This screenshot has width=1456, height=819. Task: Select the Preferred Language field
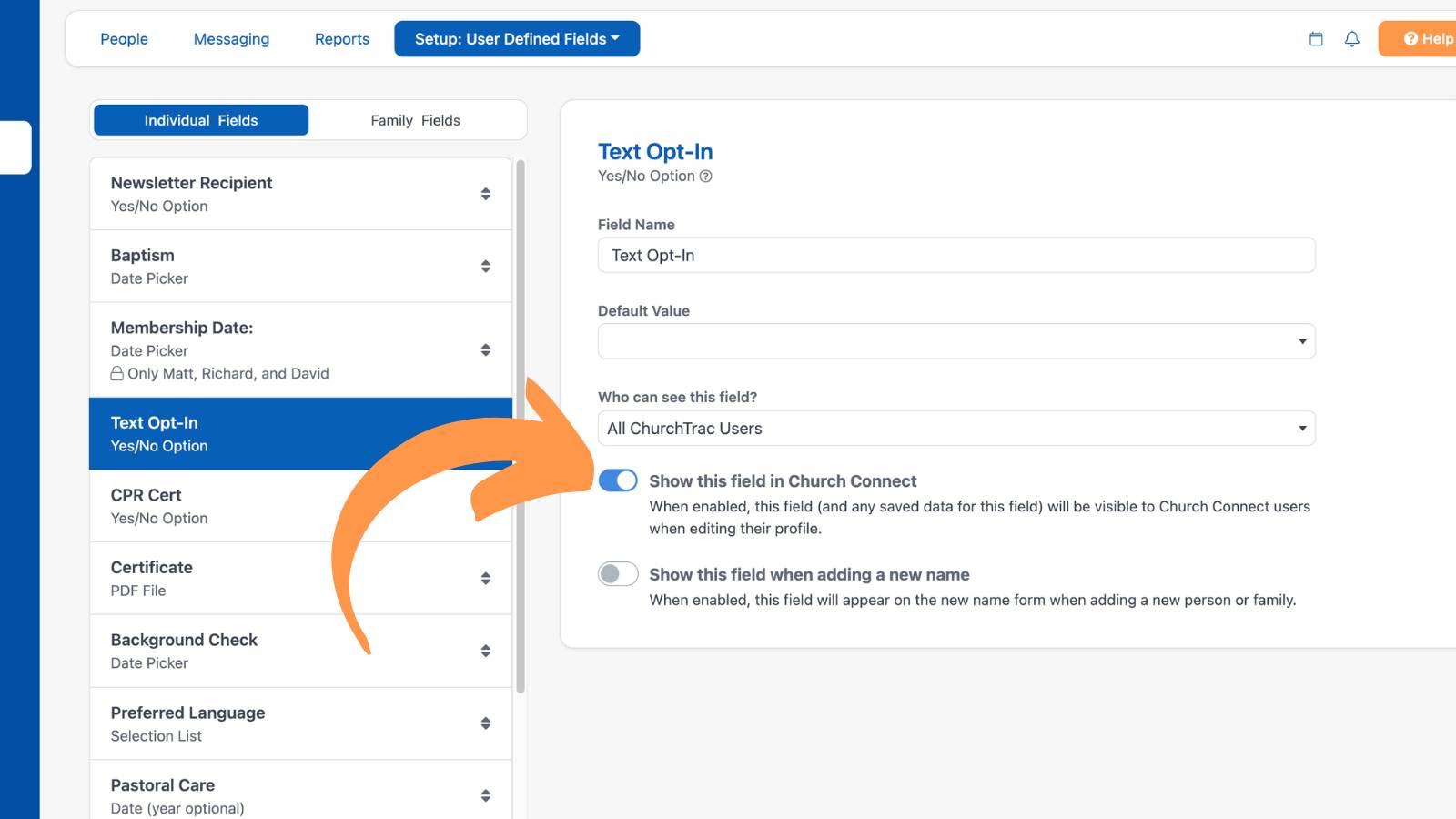click(300, 723)
